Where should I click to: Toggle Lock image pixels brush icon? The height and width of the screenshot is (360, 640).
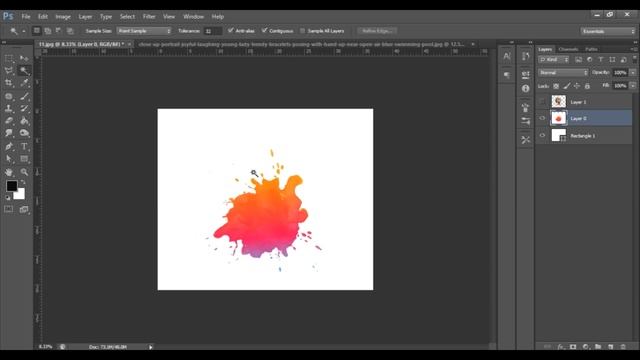coord(567,86)
